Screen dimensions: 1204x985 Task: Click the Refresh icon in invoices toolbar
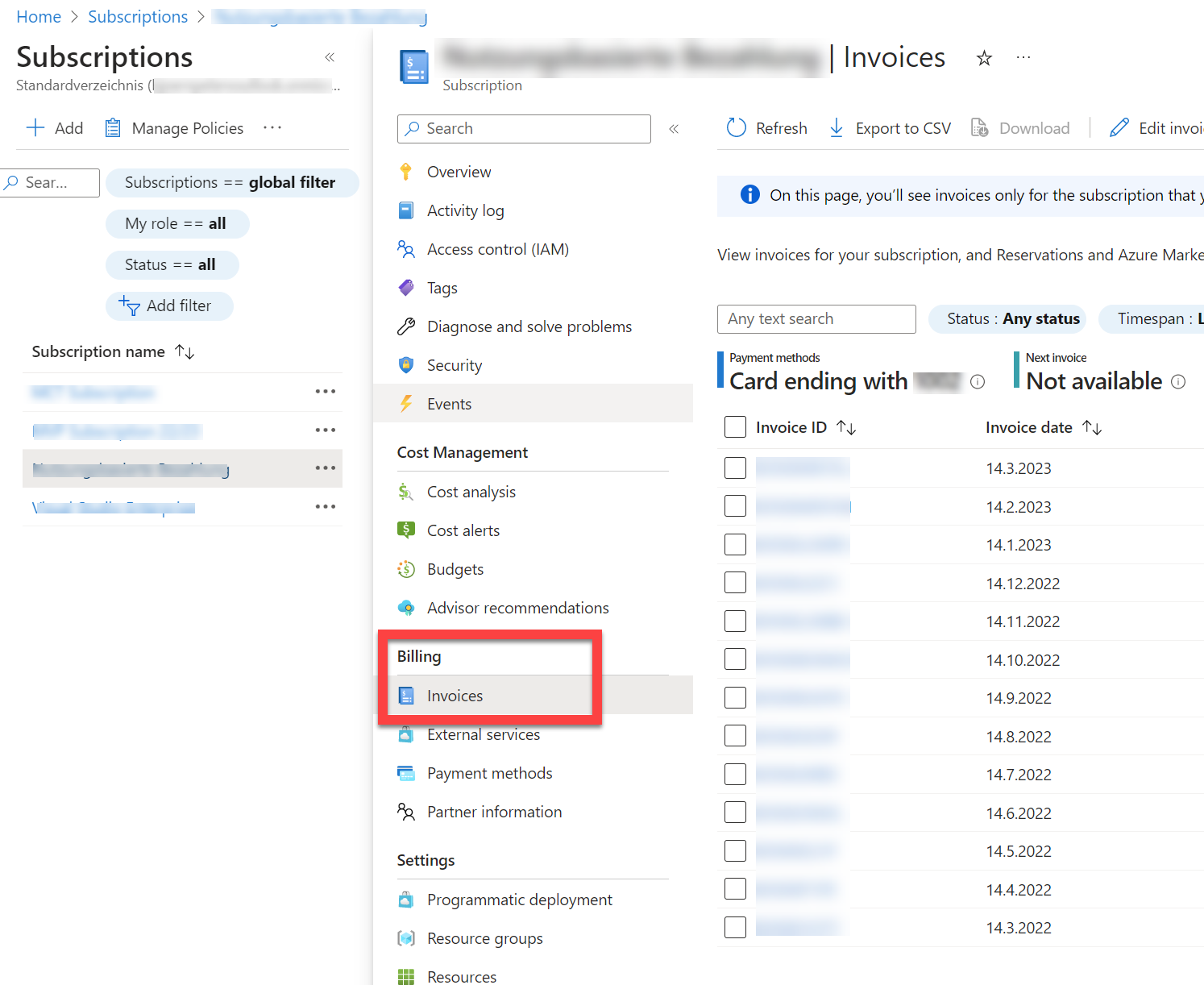(737, 128)
